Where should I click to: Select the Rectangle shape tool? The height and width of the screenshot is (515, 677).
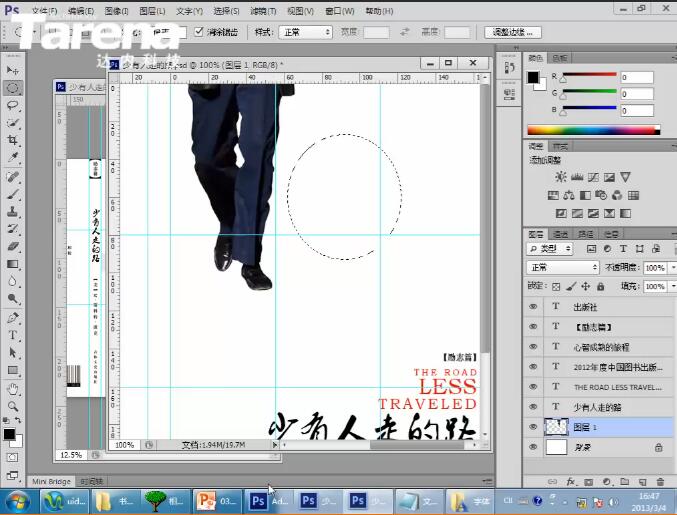[13, 370]
